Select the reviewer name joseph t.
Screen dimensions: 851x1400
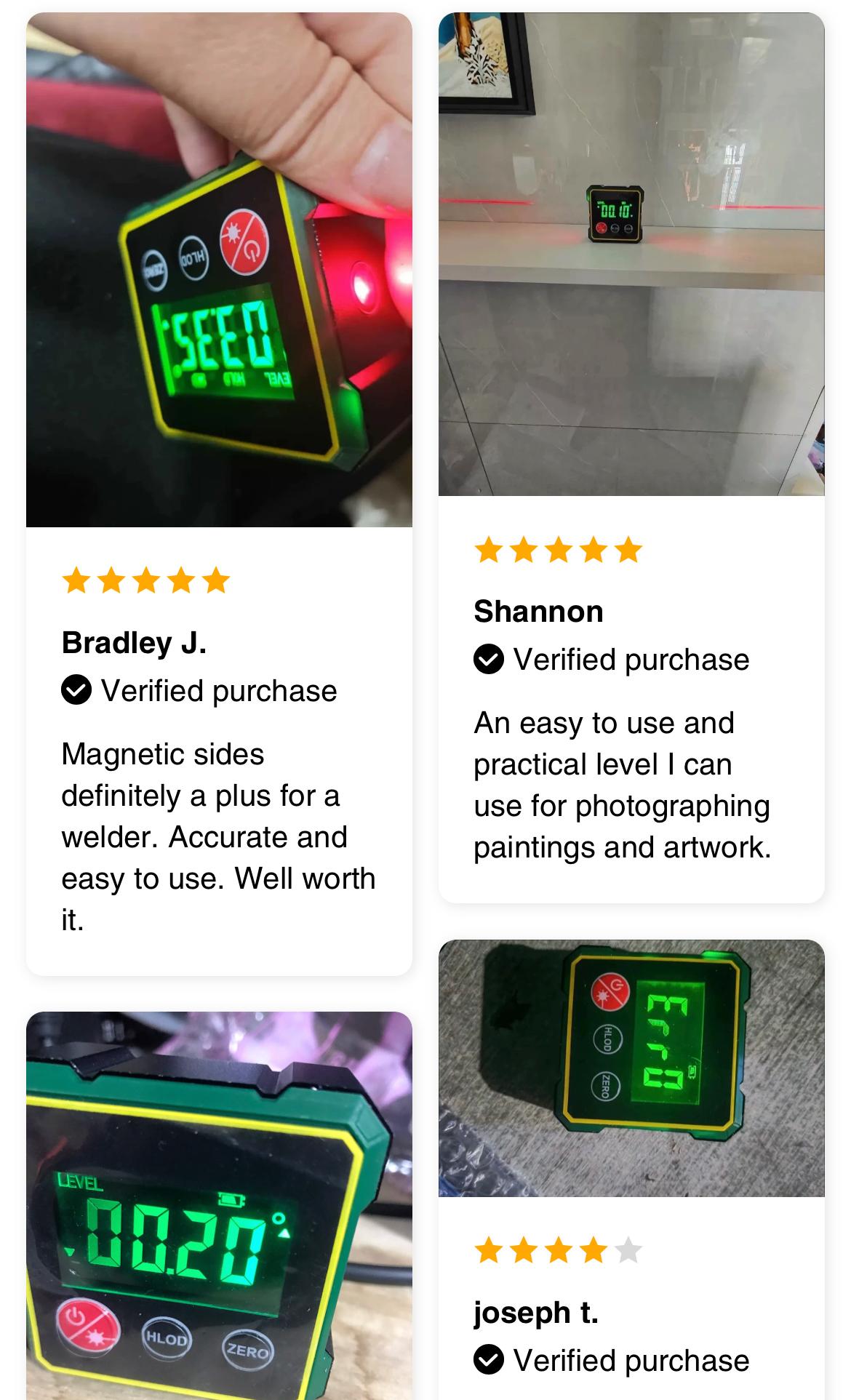point(536,1313)
